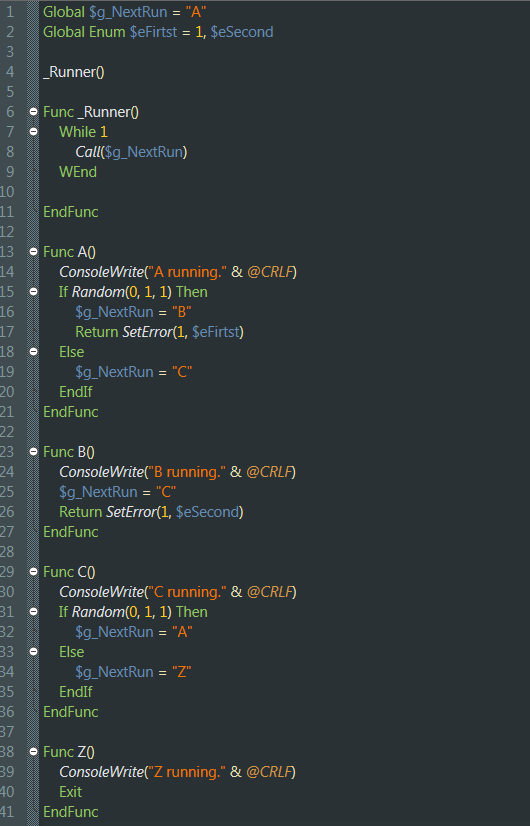Click EndFunc on line 11
The image size is (530, 826).
tap(71, 212)
